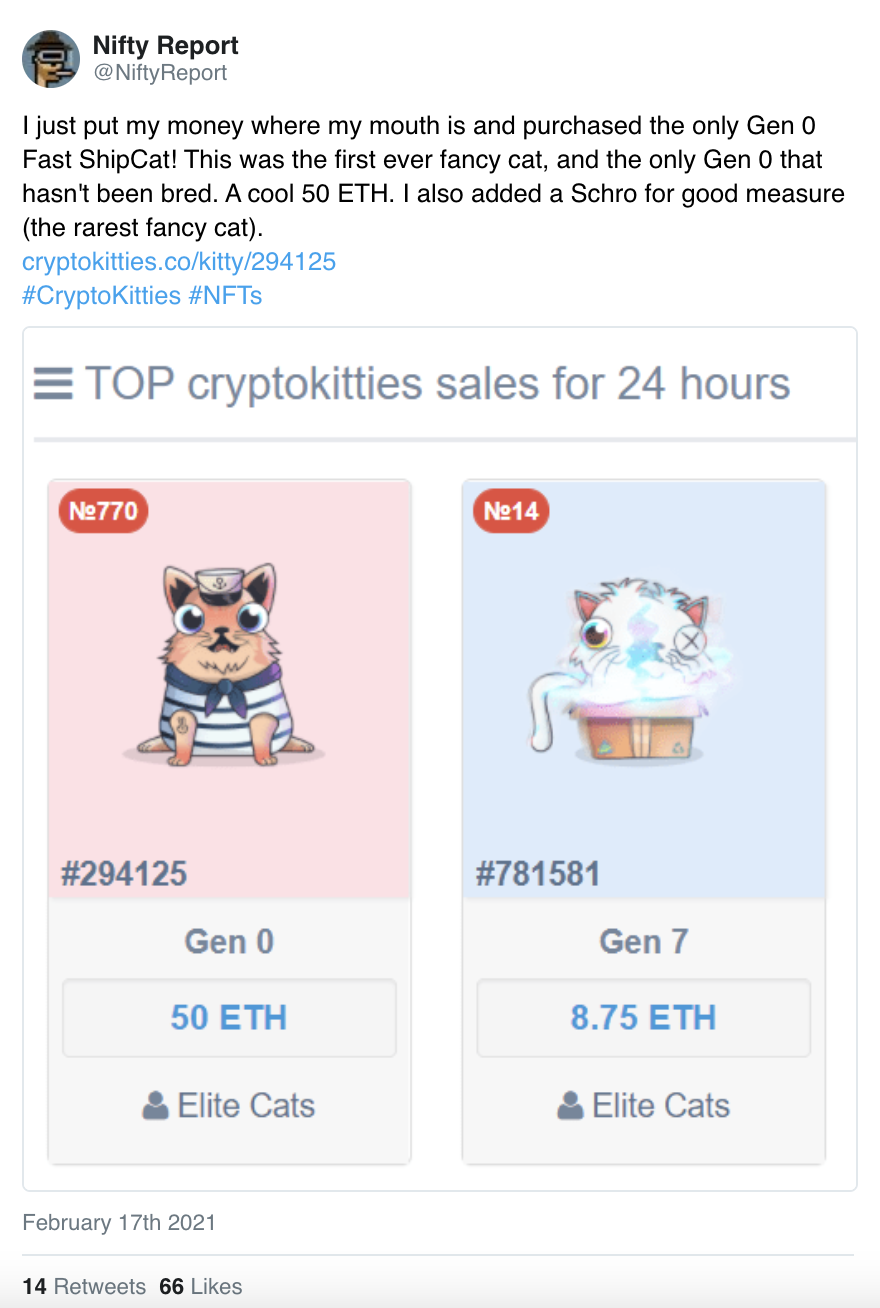This screenshot has height=1308, width=880.
Task: Select kitty ID #294125 label
Action: point(124,874)
